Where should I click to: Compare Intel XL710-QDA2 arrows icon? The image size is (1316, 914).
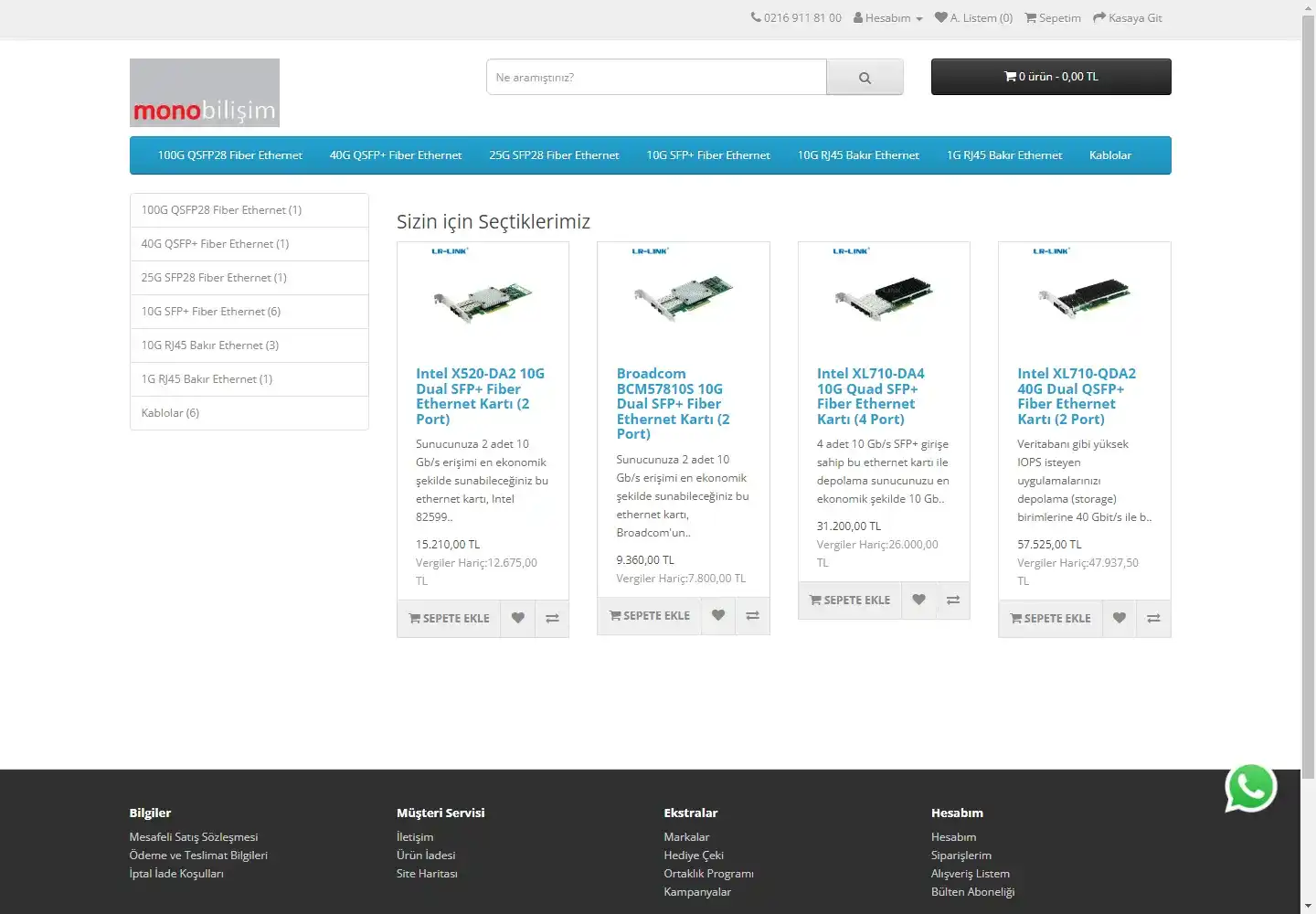tap(1153, 619)
